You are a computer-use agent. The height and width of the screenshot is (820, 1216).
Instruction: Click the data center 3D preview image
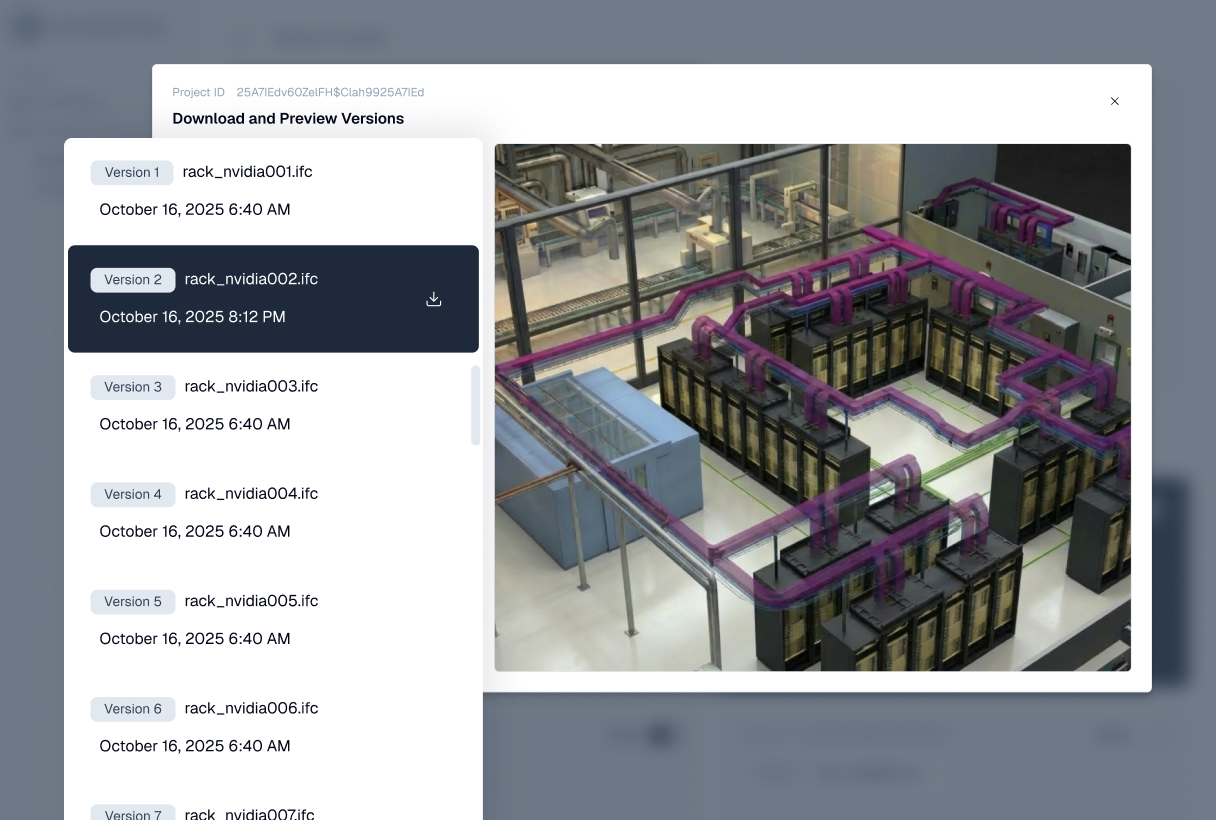click(812, 407)
